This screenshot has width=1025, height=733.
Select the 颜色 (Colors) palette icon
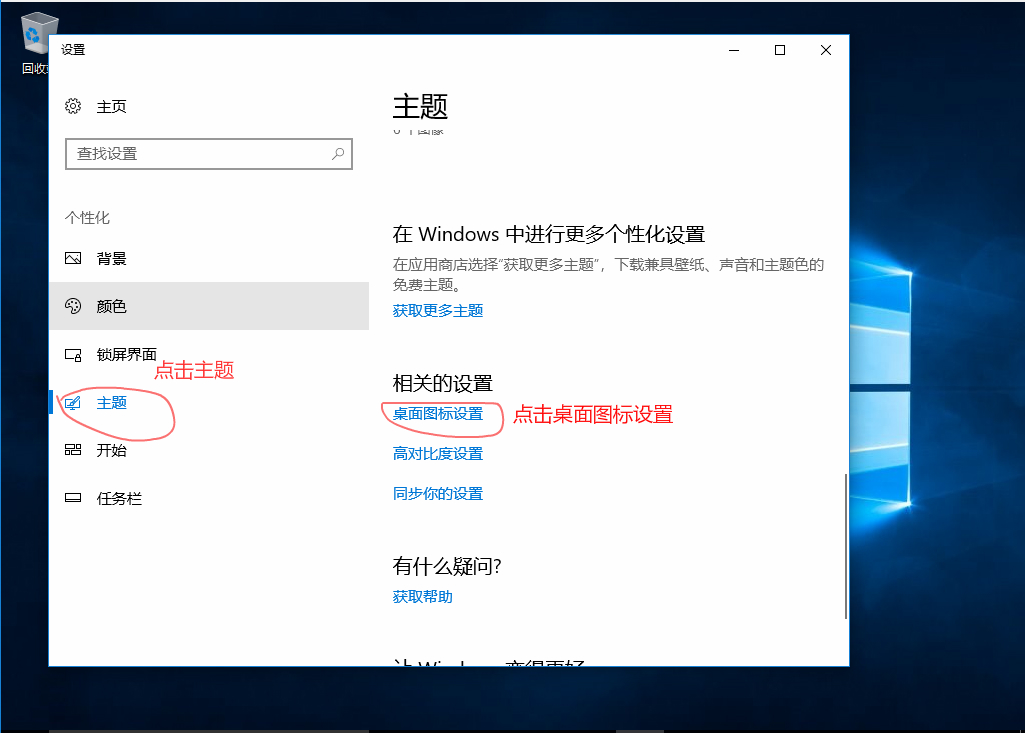(x=74, y=306)
